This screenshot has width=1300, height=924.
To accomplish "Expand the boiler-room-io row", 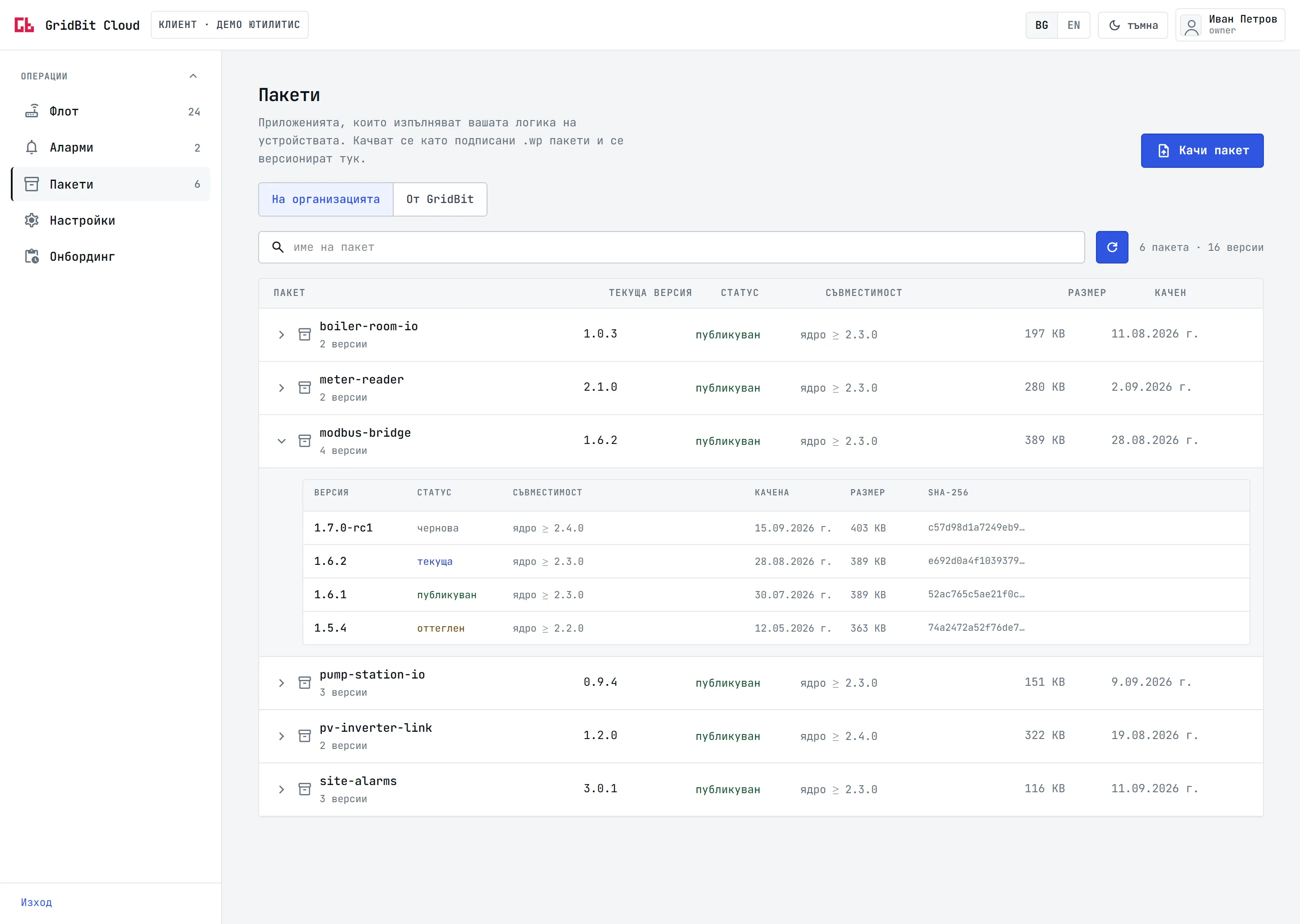I will pos(281,335).
